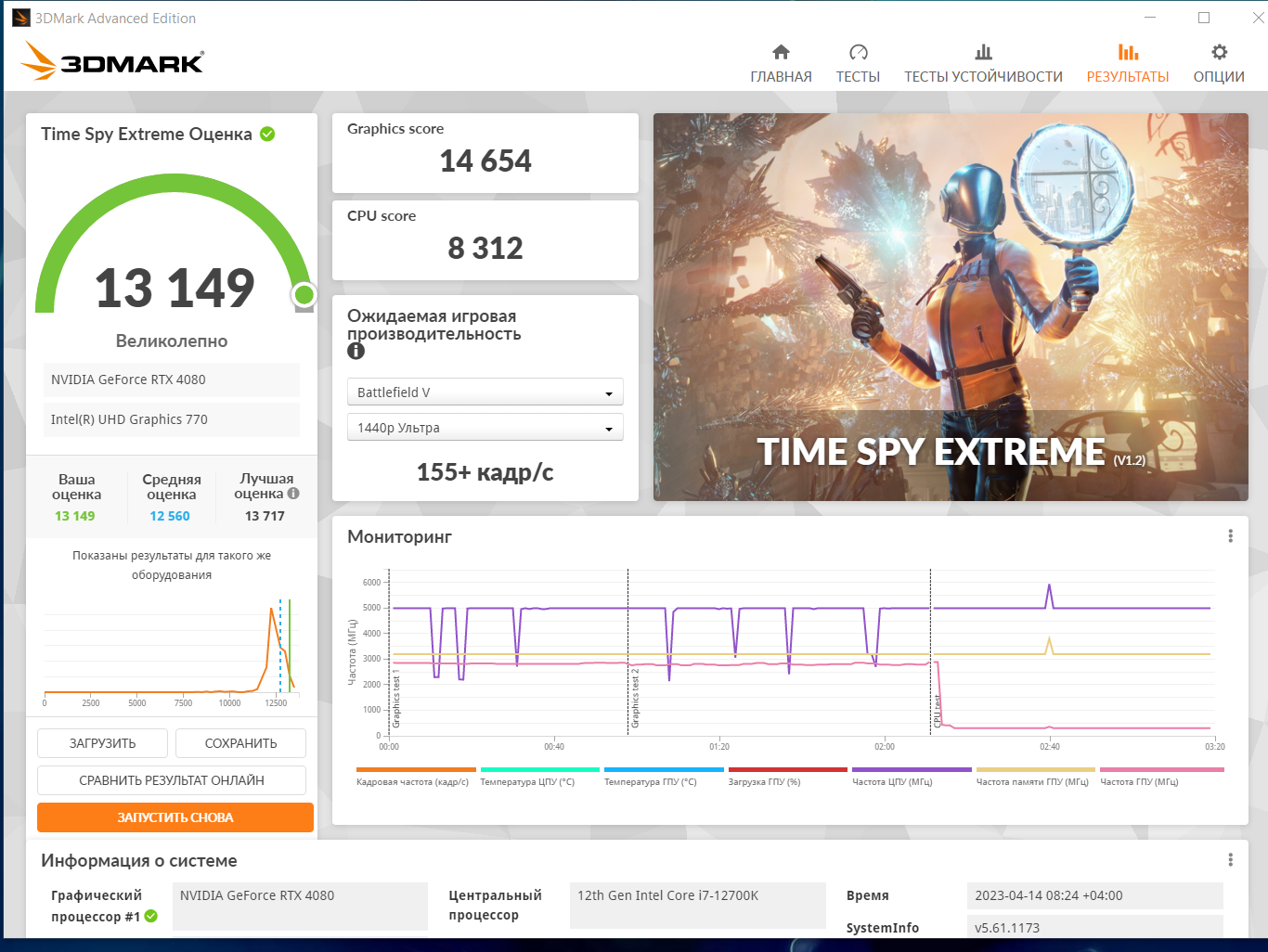1268x952 pixels.
Task: Click 12th Gen Intel Core i7-12700K field
Action: 698,905
